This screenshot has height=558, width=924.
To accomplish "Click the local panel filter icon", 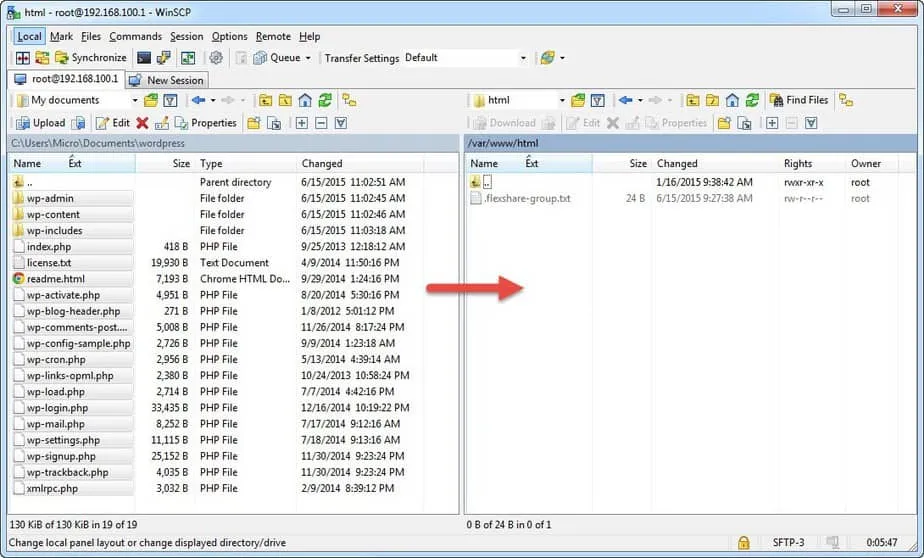I will pyautogui.click(x=171, y=100).
